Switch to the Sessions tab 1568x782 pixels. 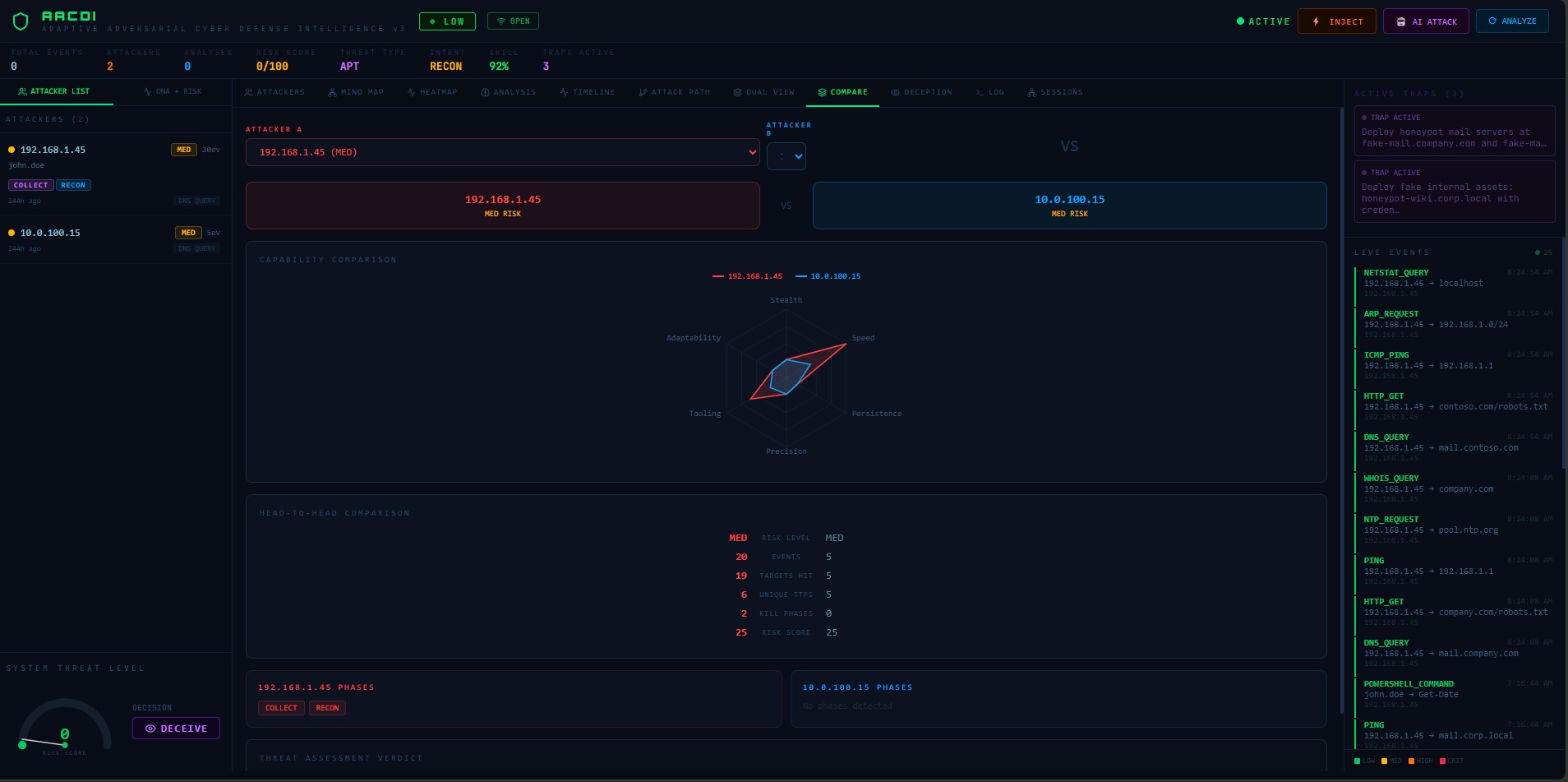click(1054, 92)
